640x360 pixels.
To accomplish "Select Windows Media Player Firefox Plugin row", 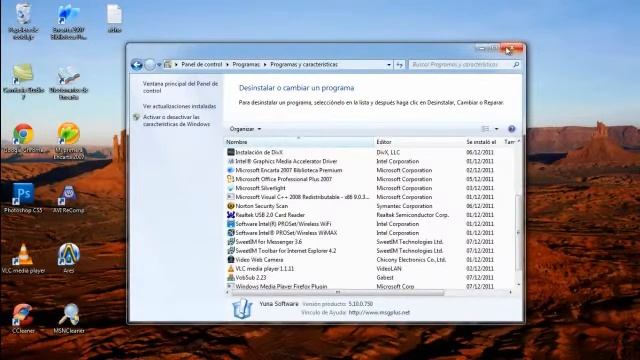I will tap(369, 286).
